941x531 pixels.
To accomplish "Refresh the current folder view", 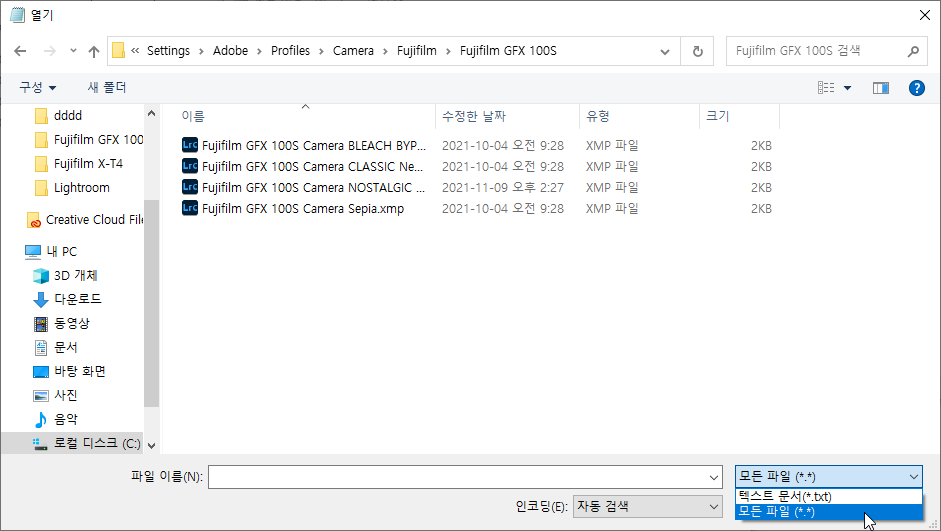I will pyautogui.click(x=697, y=51).
